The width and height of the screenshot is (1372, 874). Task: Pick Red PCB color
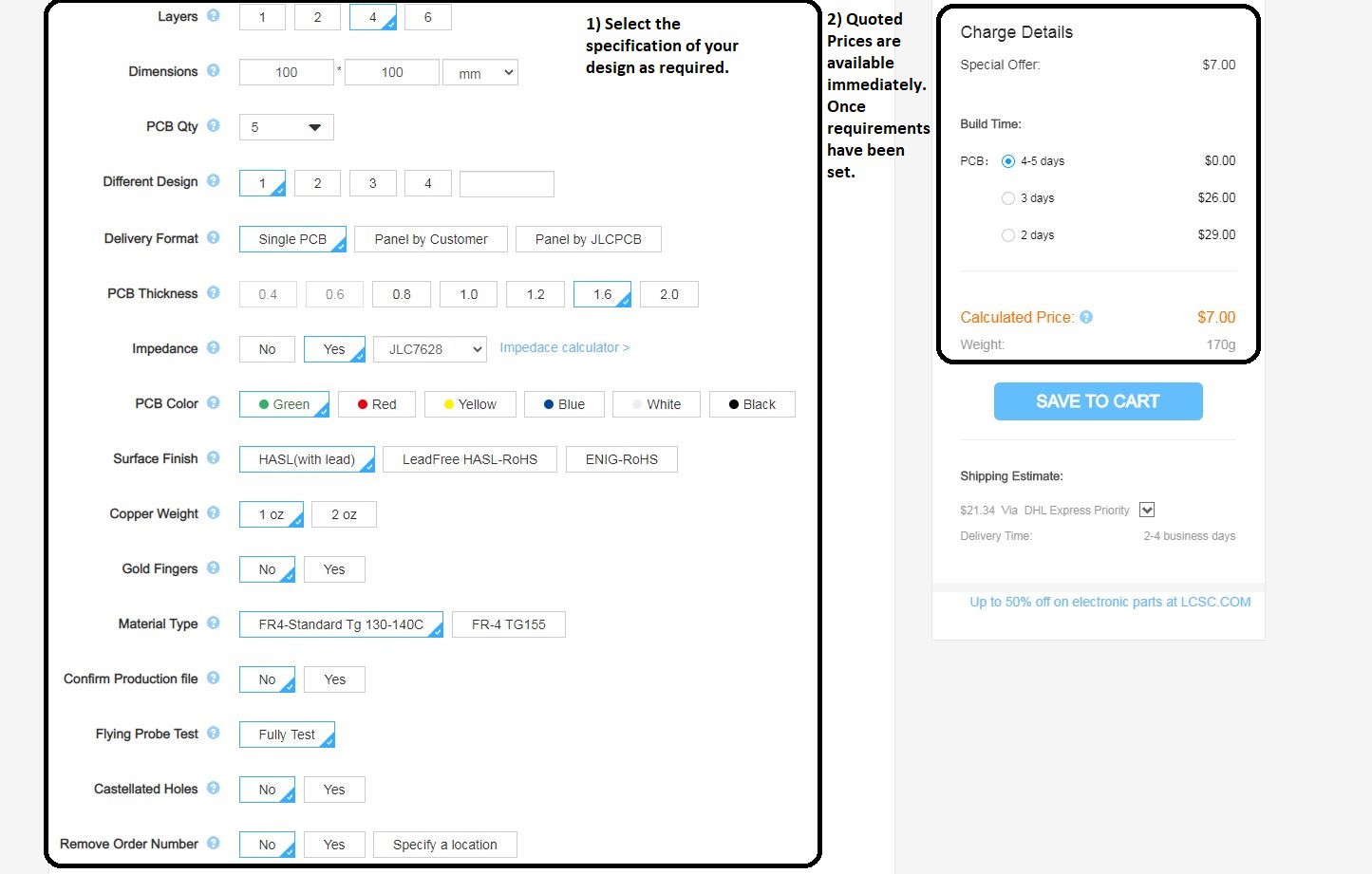tap(377, 404)
